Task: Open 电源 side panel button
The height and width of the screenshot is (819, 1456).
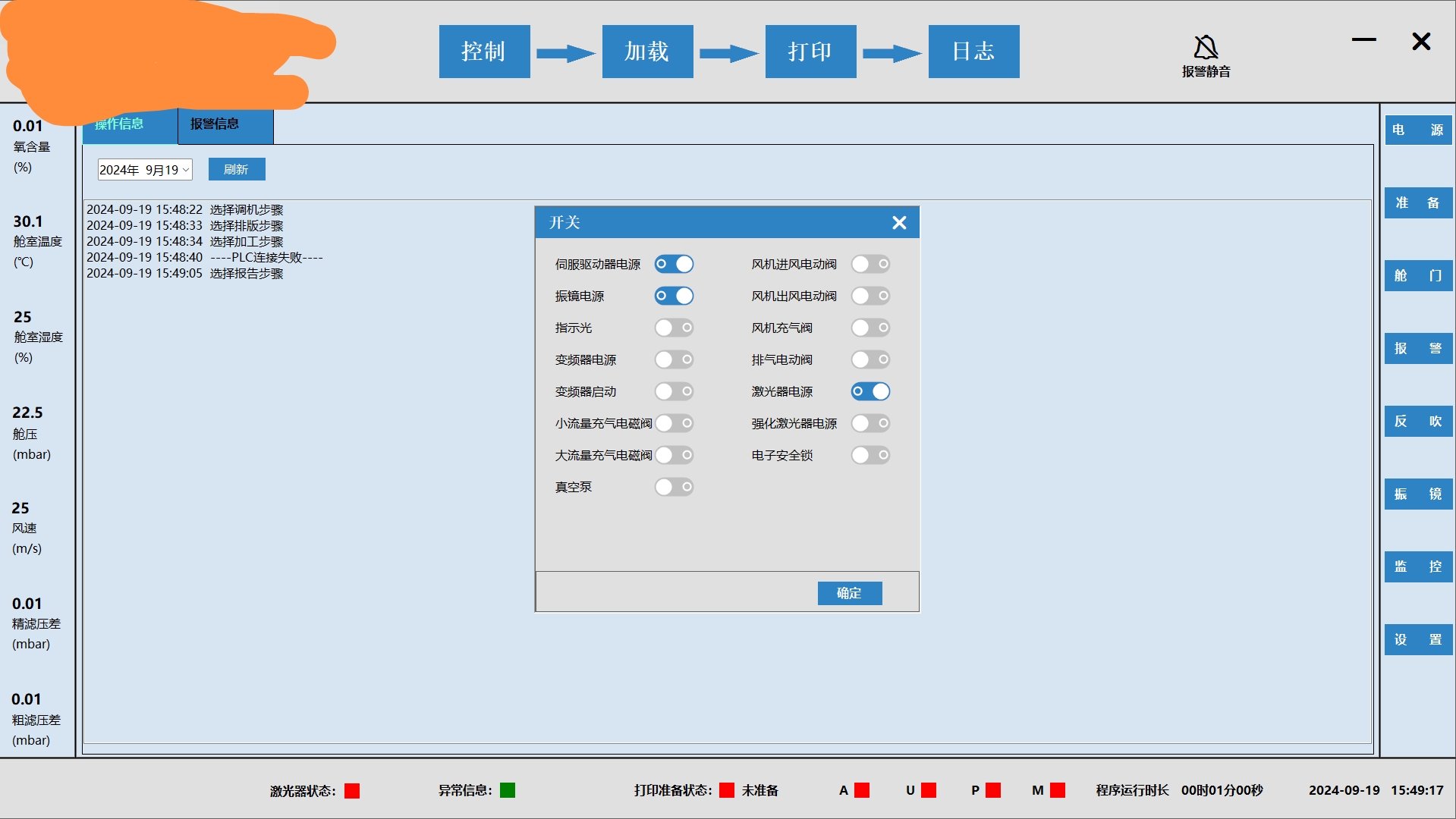Action: coord(1418,130)
